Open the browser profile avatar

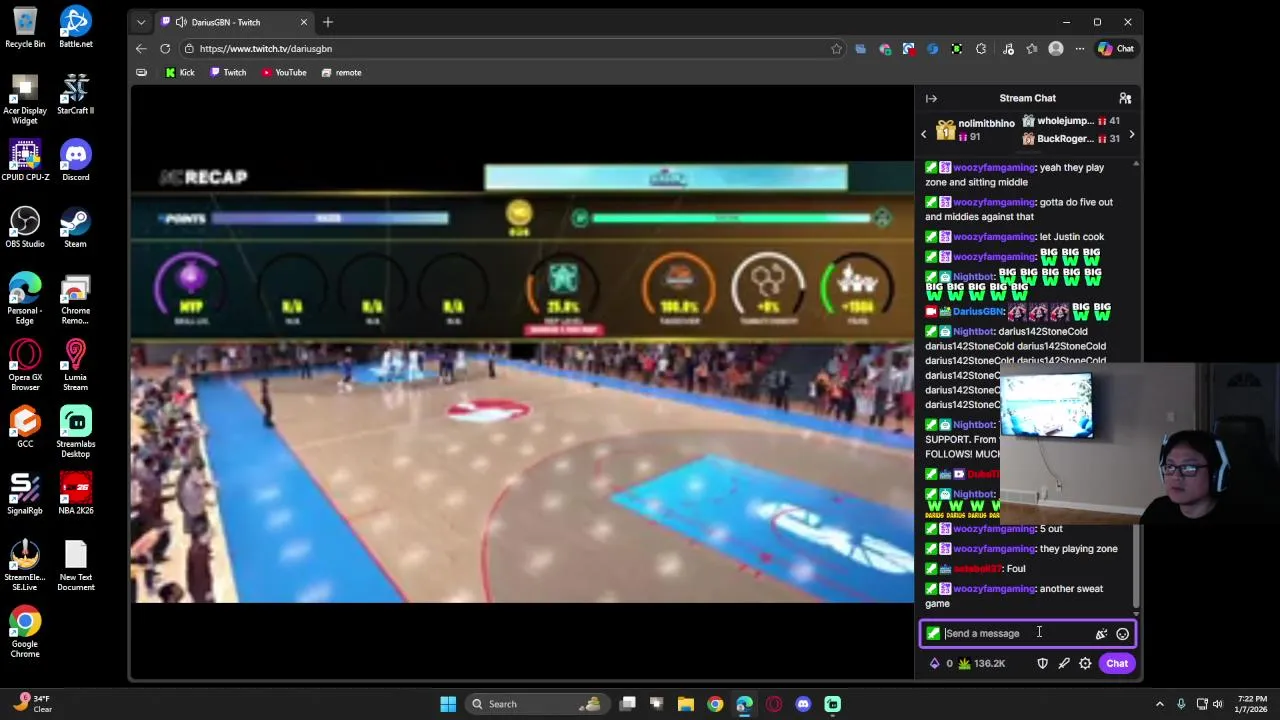[1056, 48]
